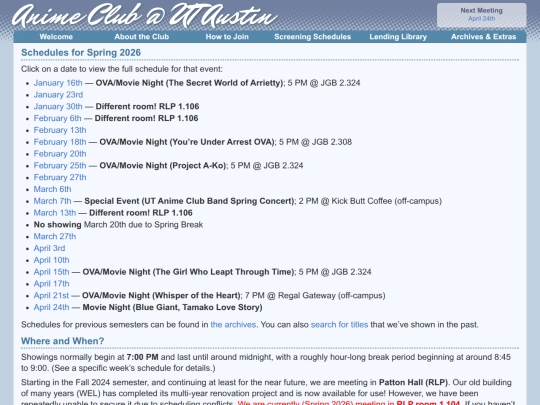
Task: Open April 10th schedule link
Action: (51, 260)
